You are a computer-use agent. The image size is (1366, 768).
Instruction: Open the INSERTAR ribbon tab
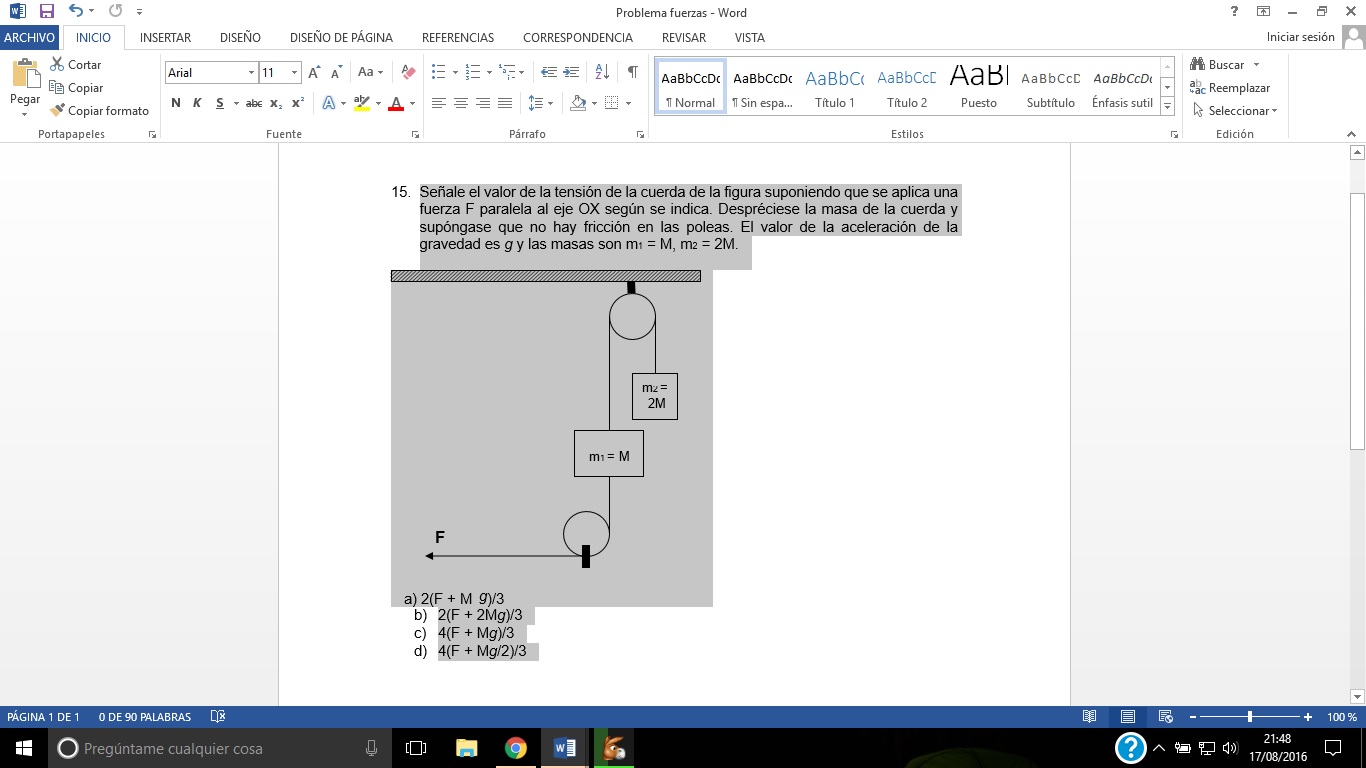[165, 37]
